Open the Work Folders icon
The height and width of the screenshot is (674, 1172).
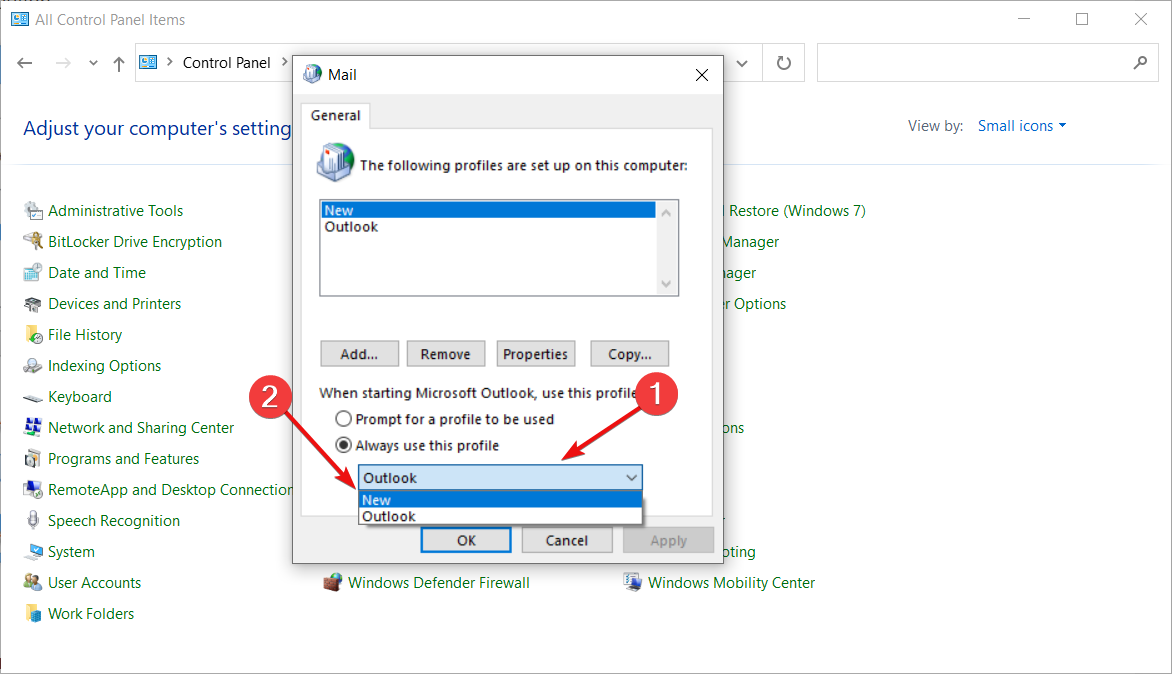(33, 613)
